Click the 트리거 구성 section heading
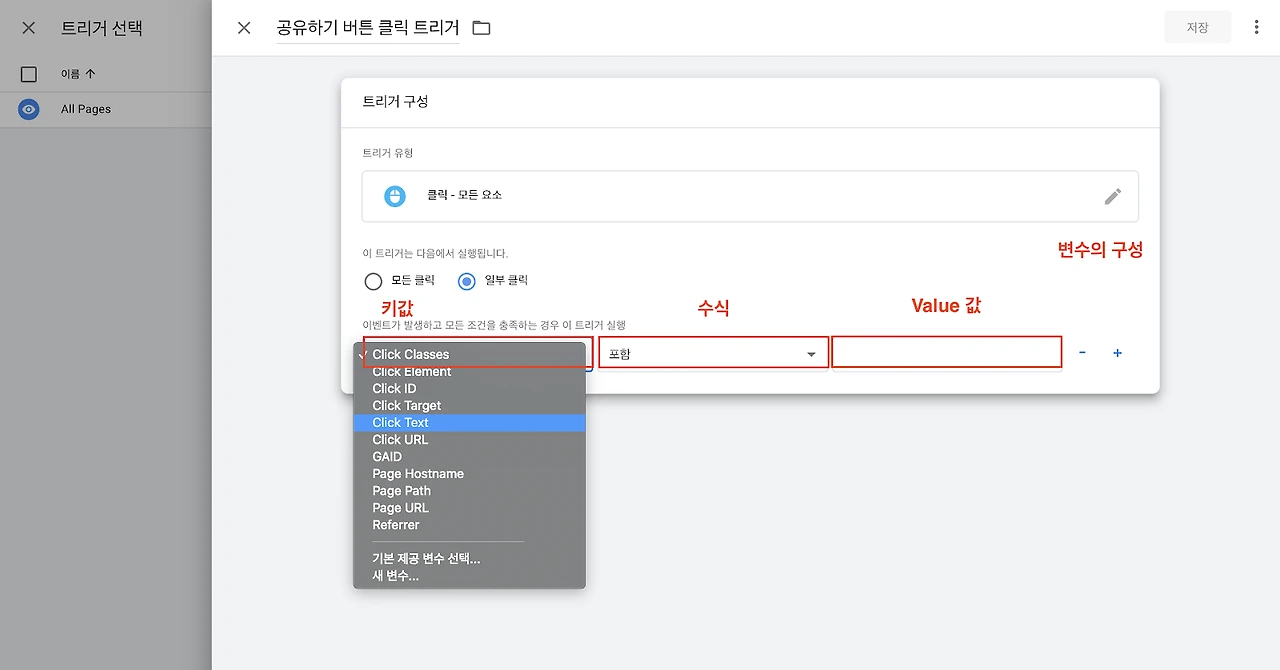This screenshot has width=1280, height=670. pos(395,102)
